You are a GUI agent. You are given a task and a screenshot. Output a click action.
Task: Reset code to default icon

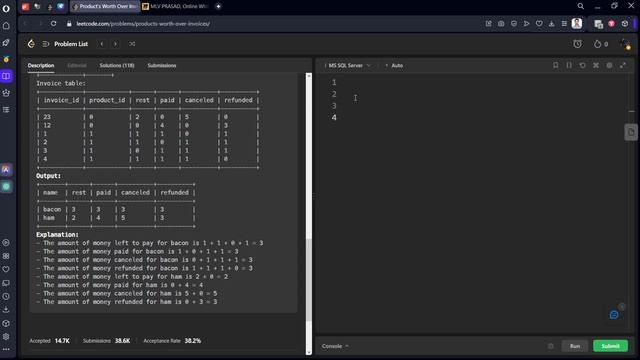582,65
